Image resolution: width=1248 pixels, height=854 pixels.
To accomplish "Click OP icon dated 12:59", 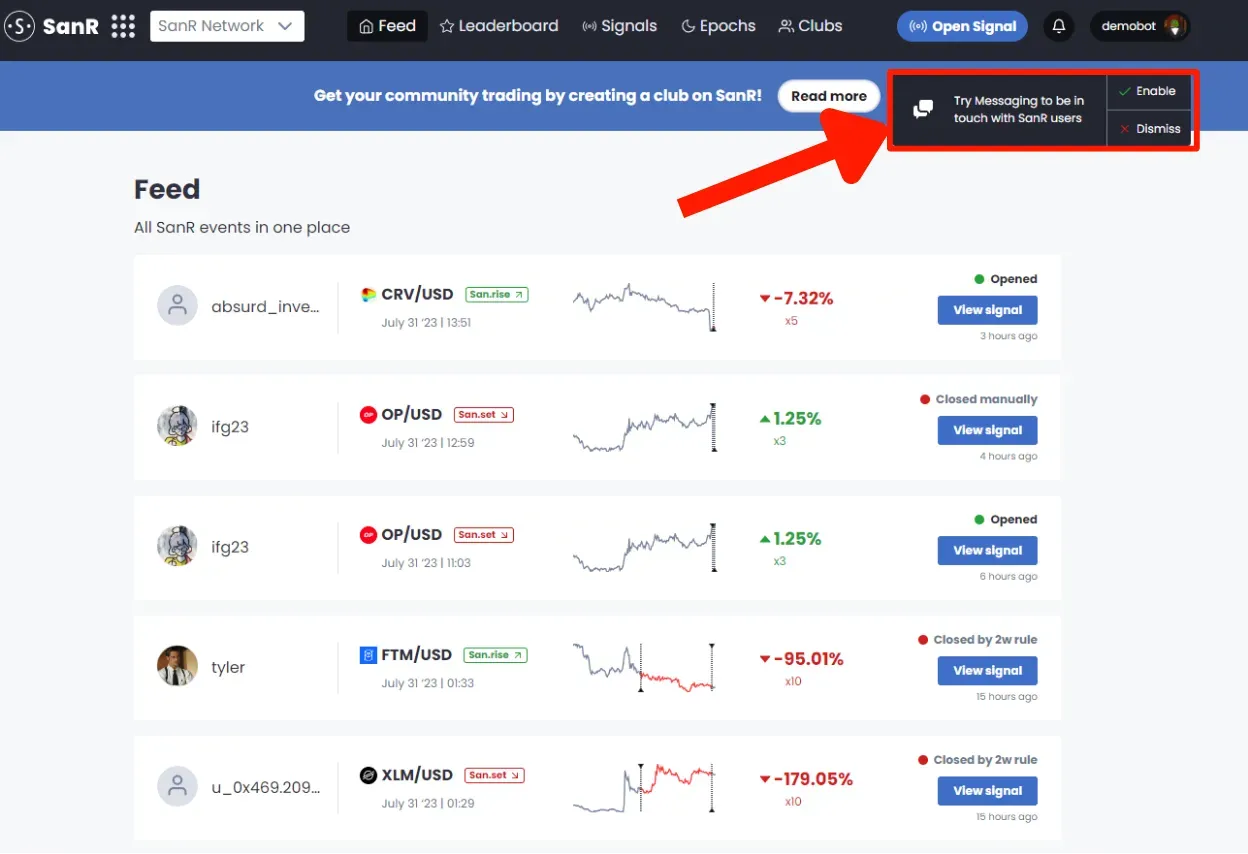I will (x=369, y=414).
